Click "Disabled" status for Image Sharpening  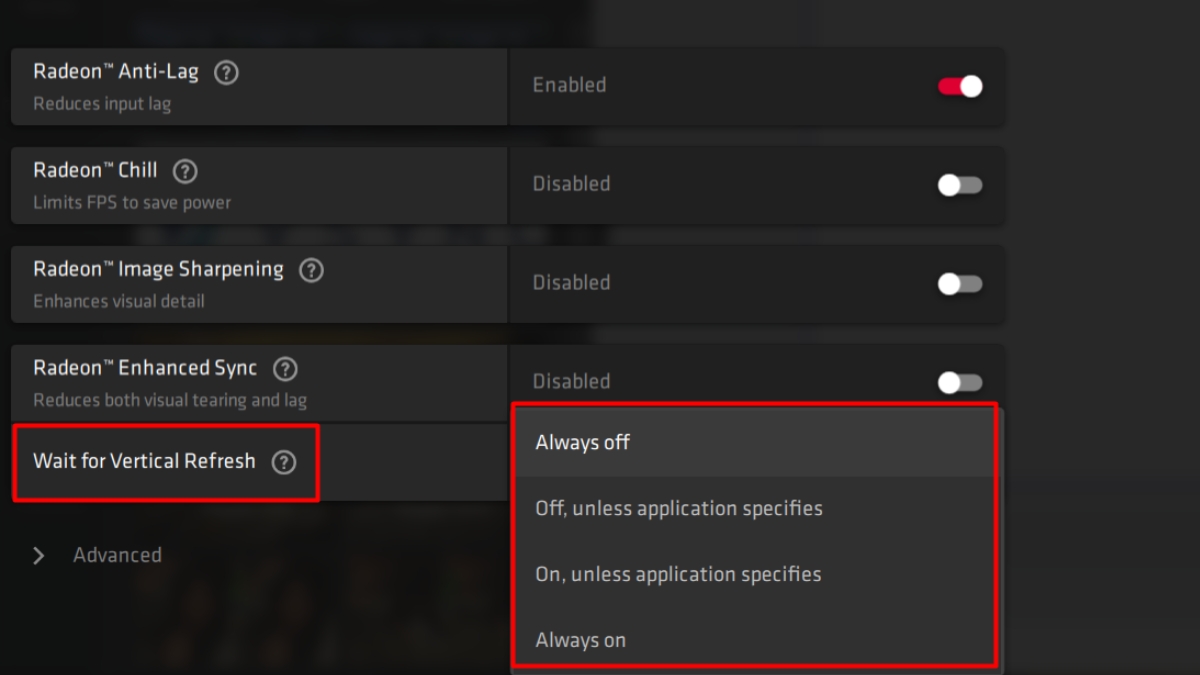[x=572, y=283]
